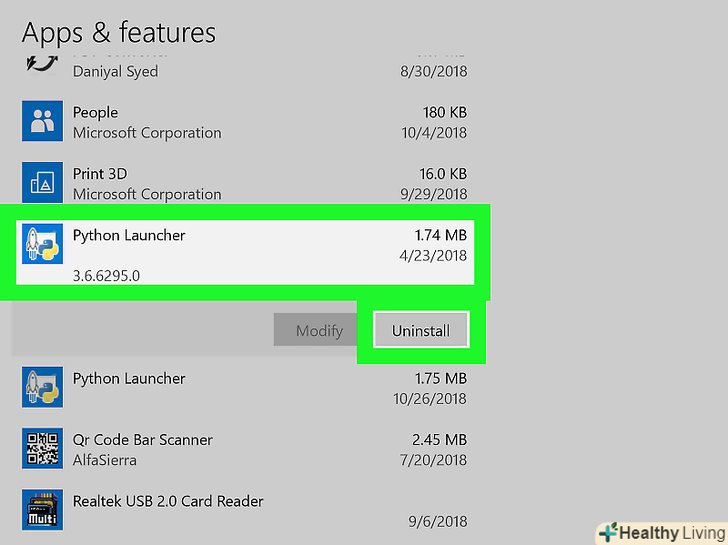Viewport: 728px width, 545px height.
Task: Click the 10/4/2018 install date
Action: coord(434,133)
